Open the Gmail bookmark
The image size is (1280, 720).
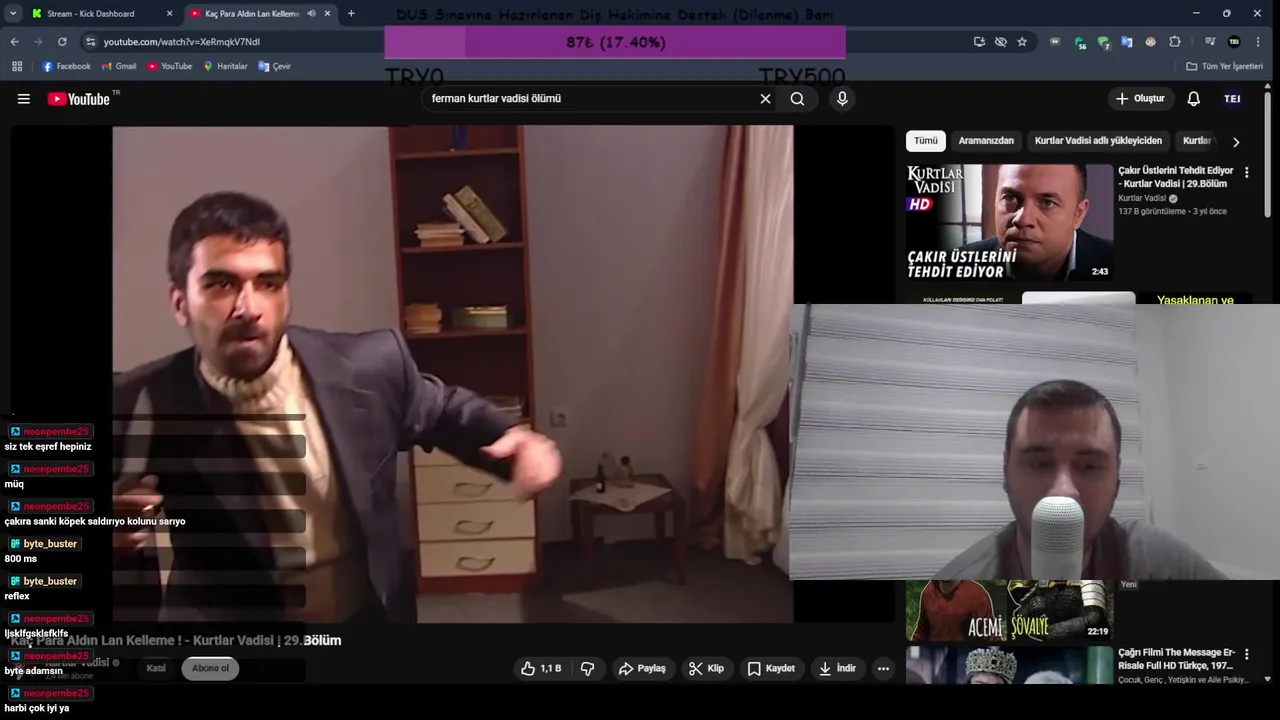point(118,66)
